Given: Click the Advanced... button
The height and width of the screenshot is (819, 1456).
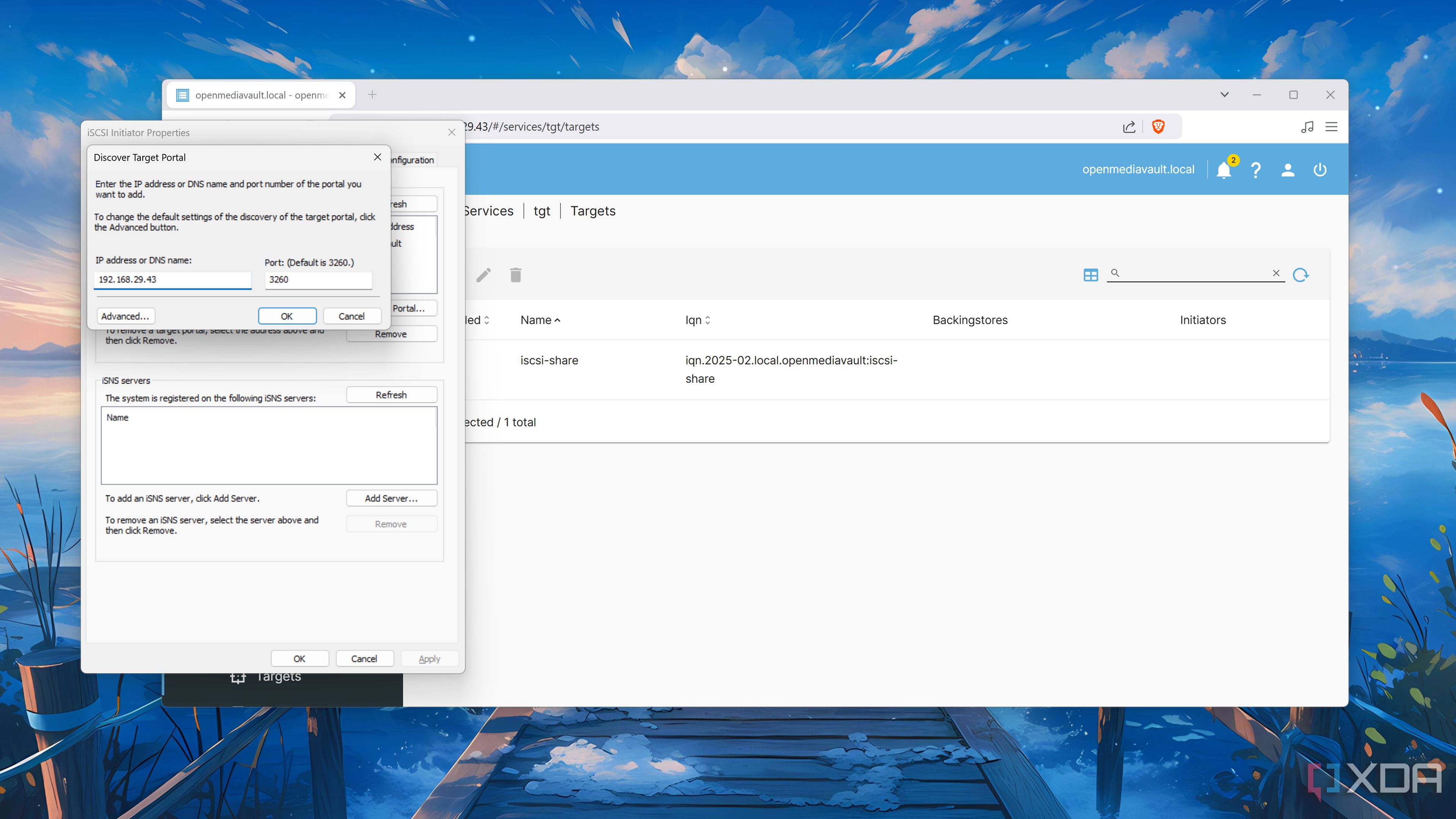Looking at the screenshot, I should pos(126,316).
